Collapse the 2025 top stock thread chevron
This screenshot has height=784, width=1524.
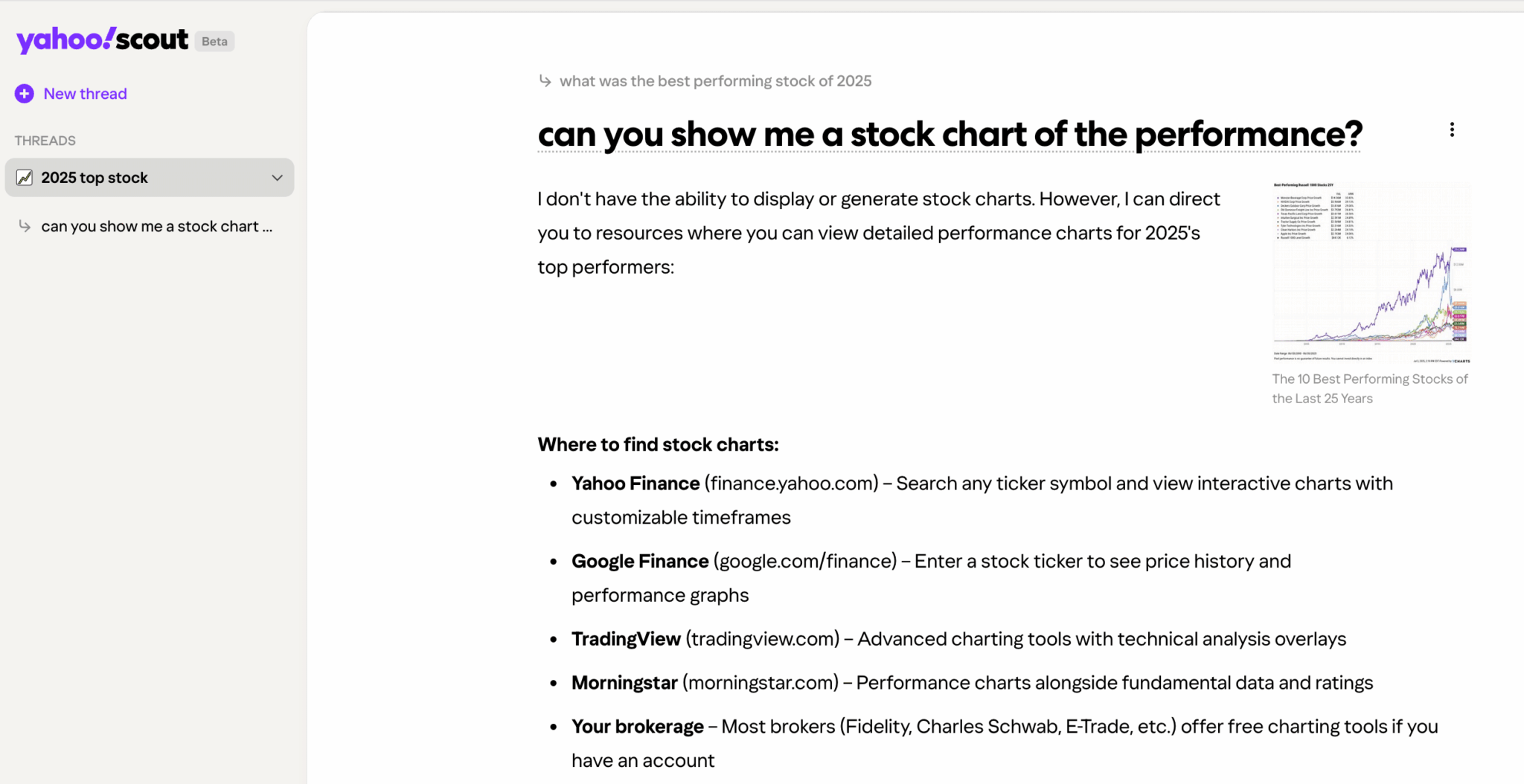pyautogui.click(x=277, y=178)
